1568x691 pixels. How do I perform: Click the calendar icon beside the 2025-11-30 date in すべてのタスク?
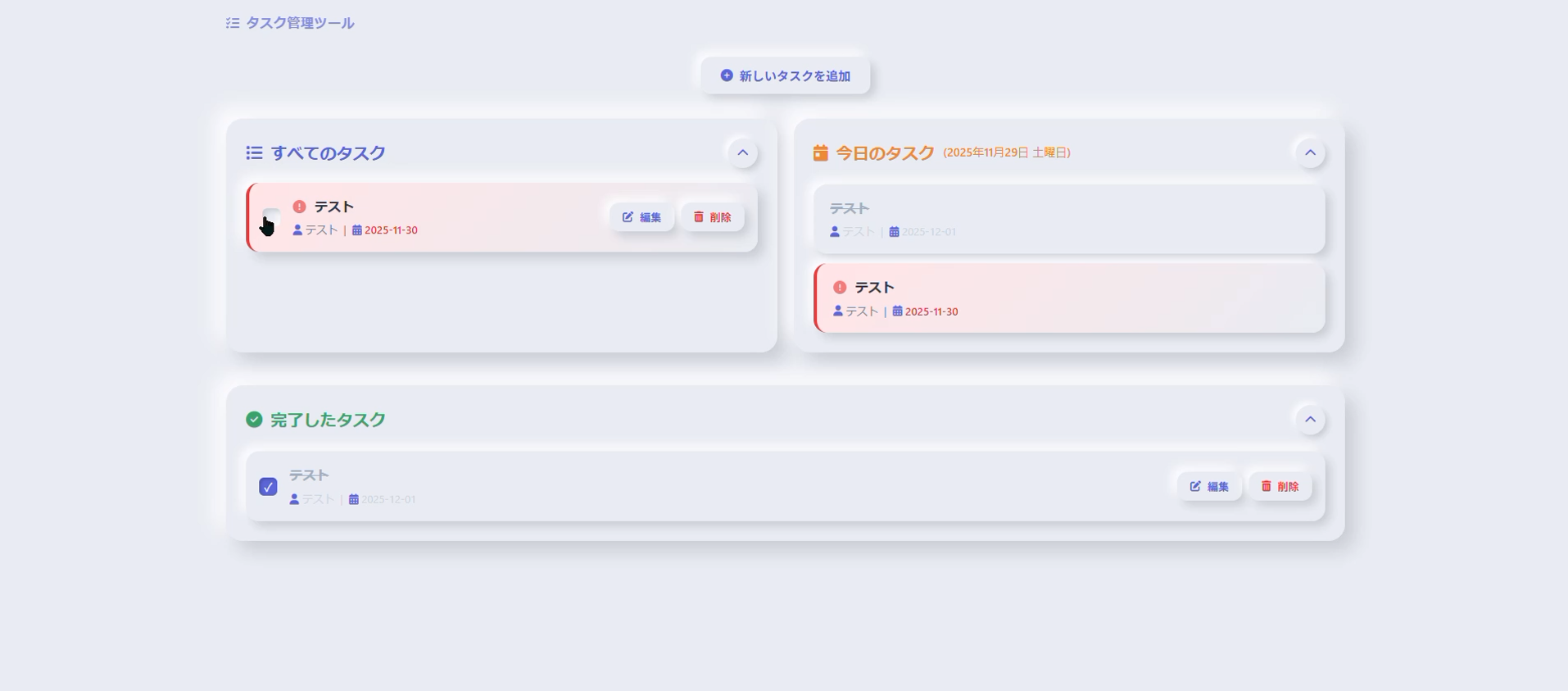(x=357, y=230)
